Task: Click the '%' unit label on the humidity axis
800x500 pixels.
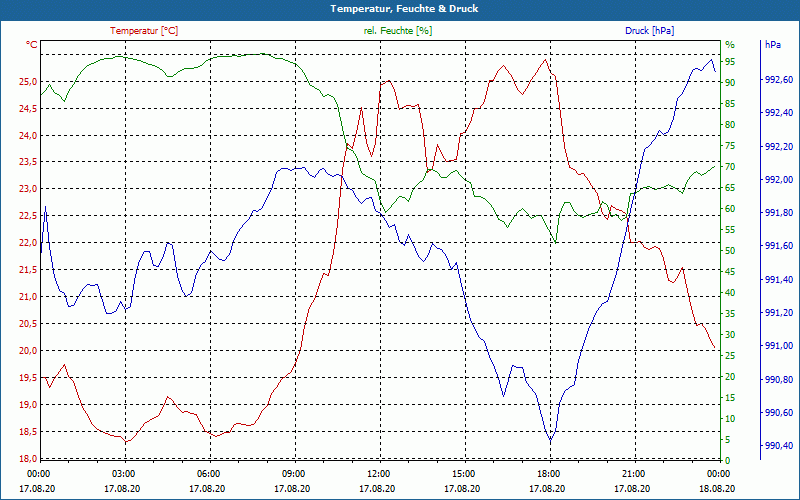Action: [730, 45]
